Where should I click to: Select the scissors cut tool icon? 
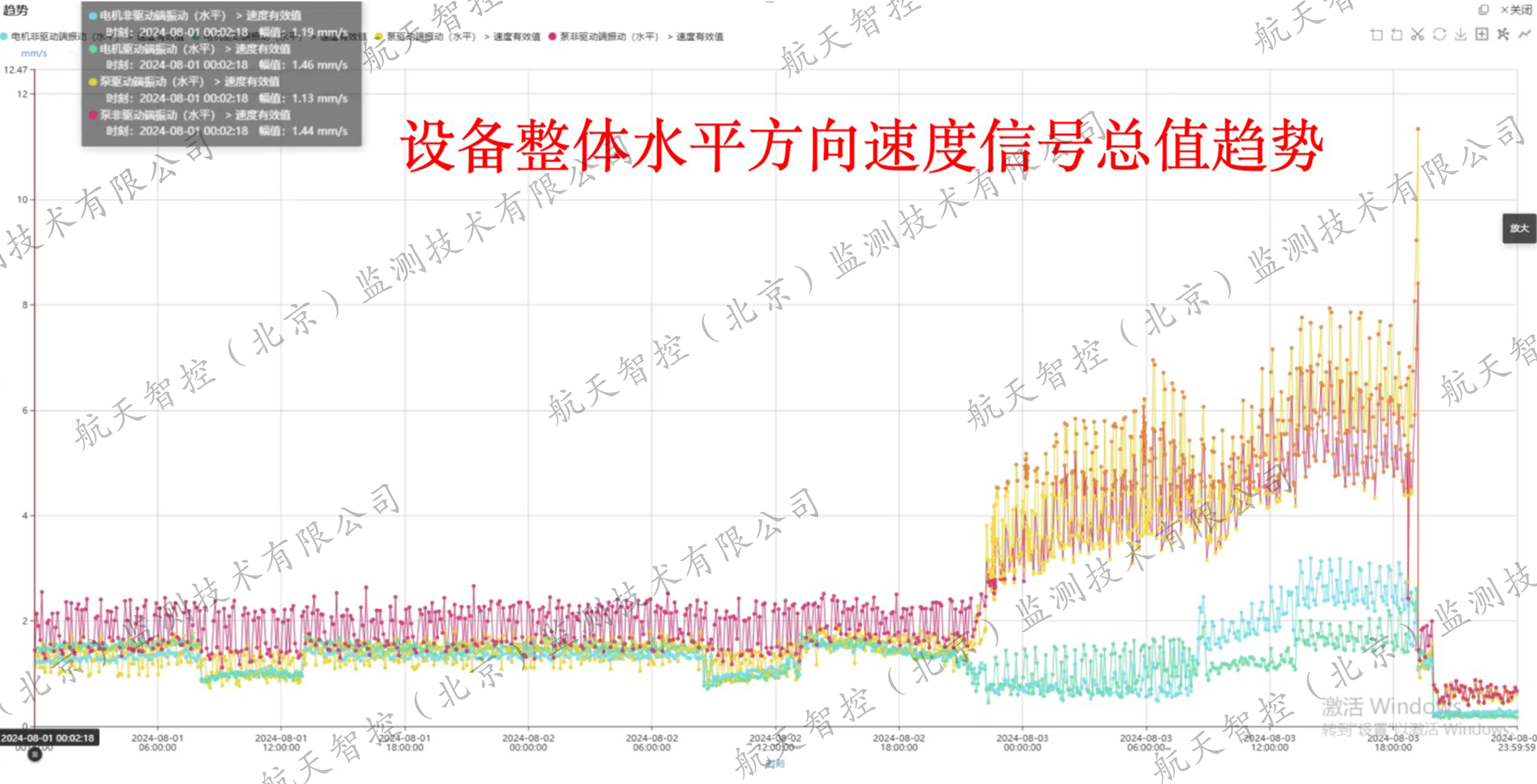tap(1417, 35)
